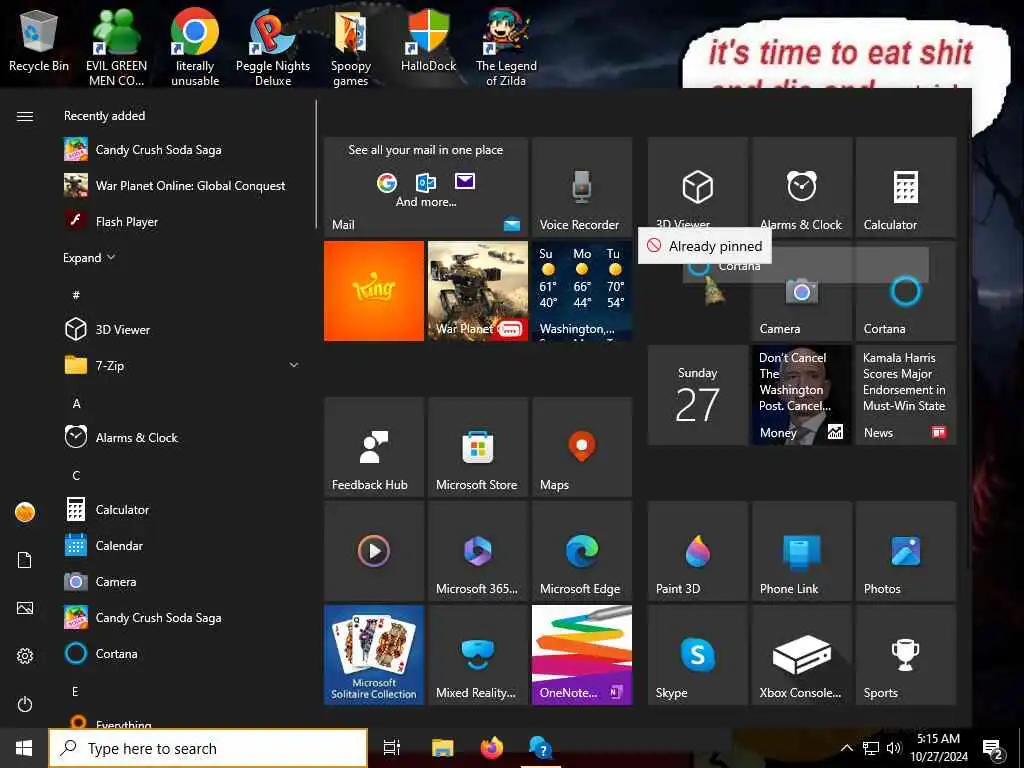Click the Windows Start button
Screen dimensions: 1024x768
click(24, 748)
